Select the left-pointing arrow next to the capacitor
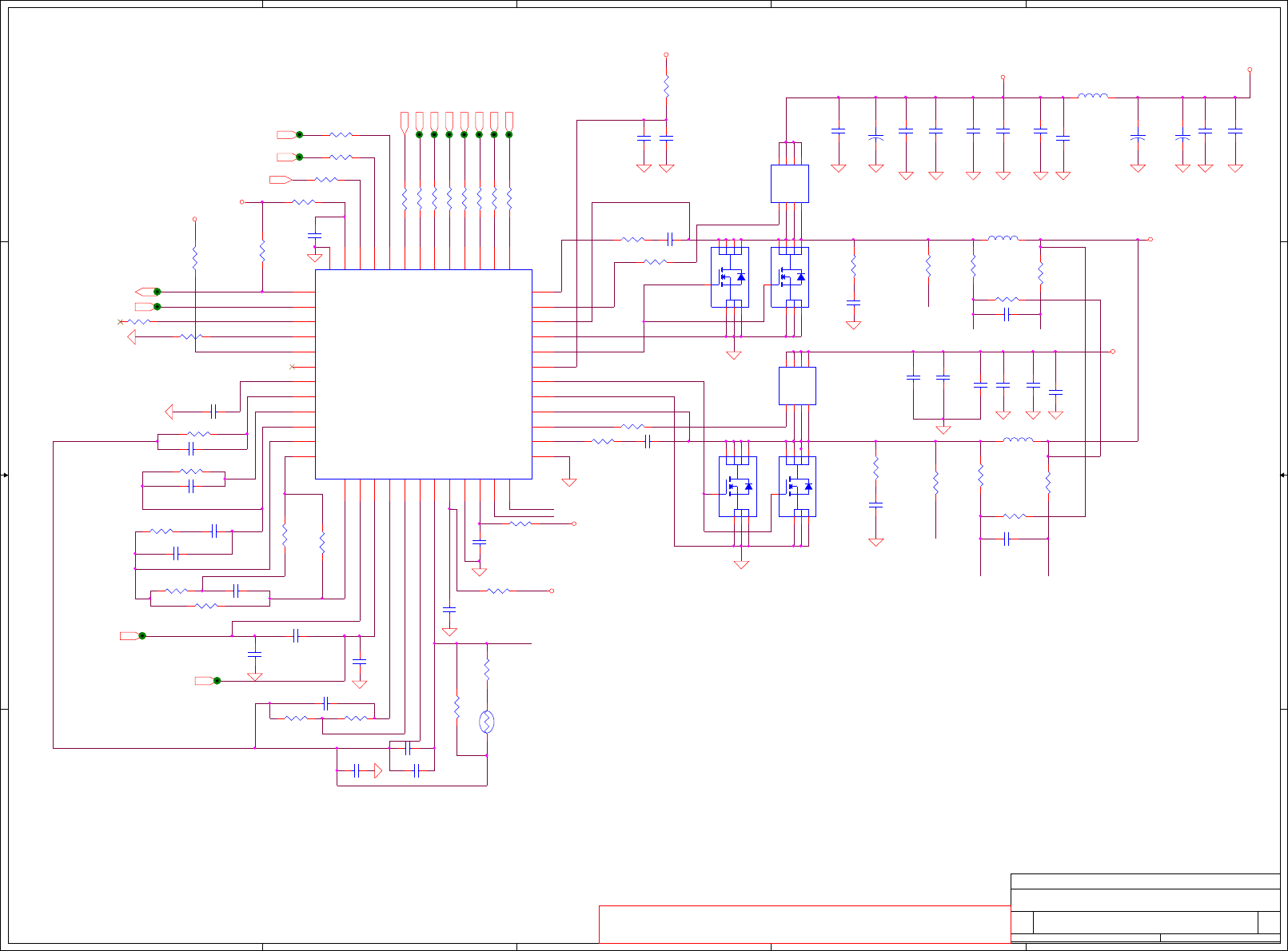Viewport: 1288px width, 951px height. click(169, 412)
